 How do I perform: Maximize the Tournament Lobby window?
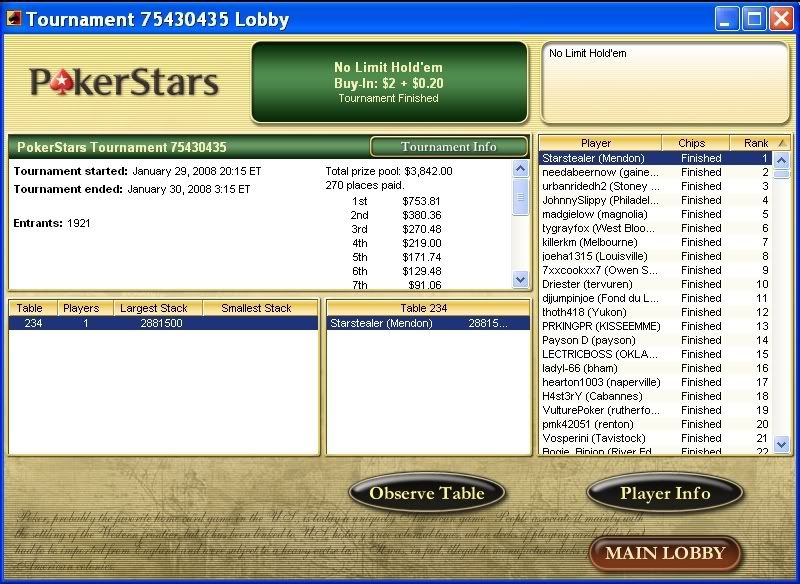tap(754, 19)
